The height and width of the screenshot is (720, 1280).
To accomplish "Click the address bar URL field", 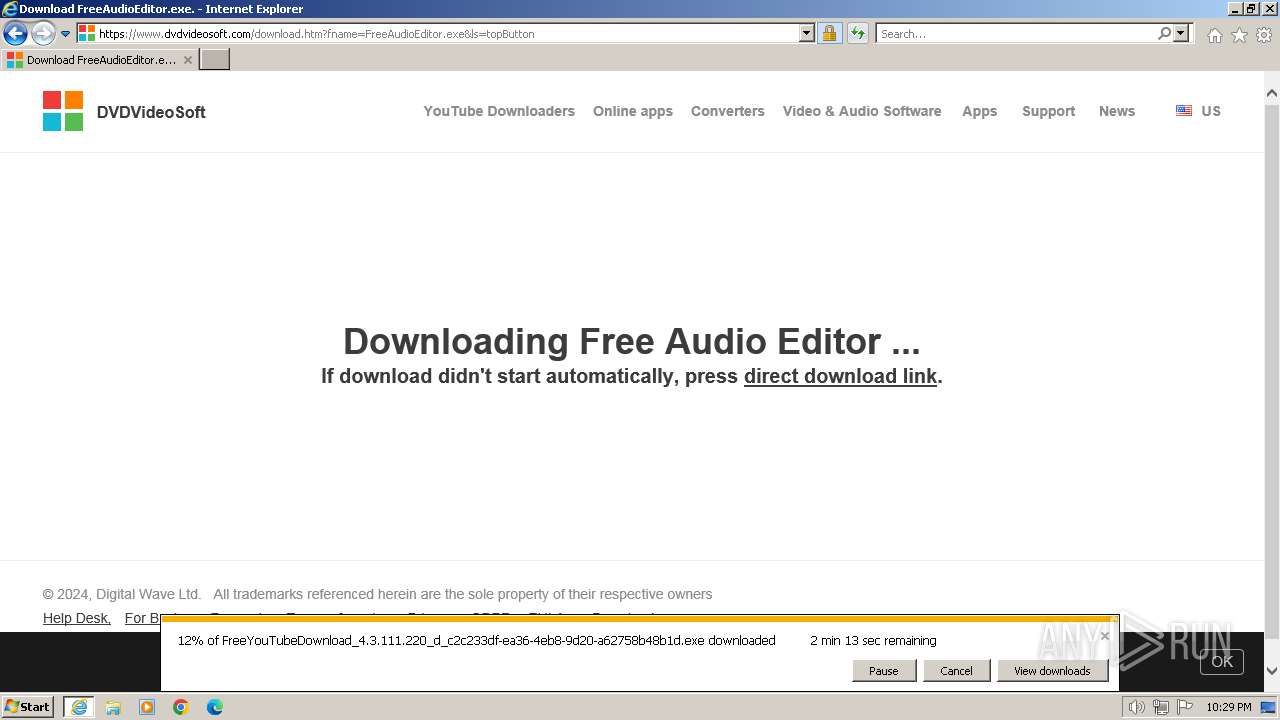I will tap(437, 33).
